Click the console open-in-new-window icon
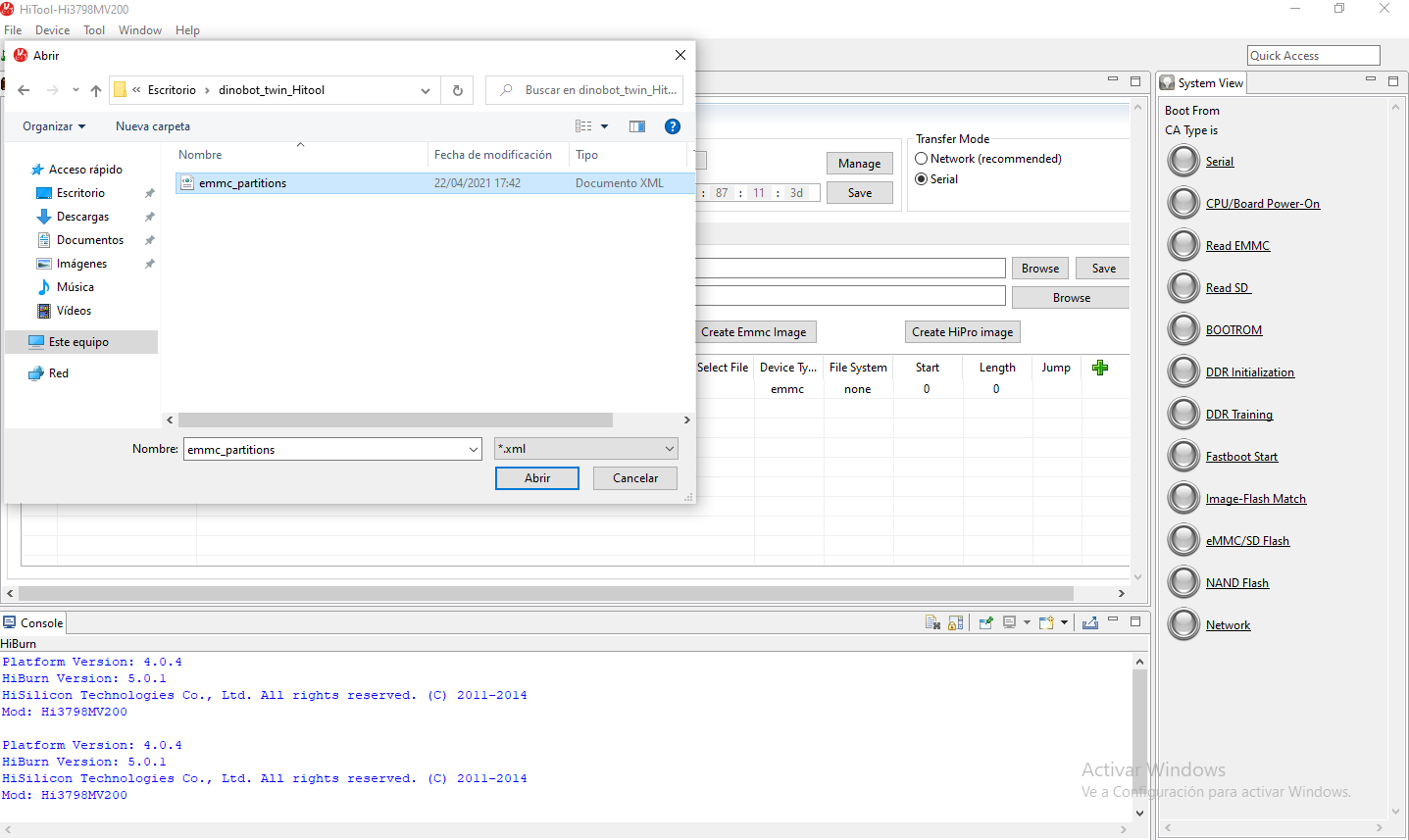 click(x=1089, y=622)
